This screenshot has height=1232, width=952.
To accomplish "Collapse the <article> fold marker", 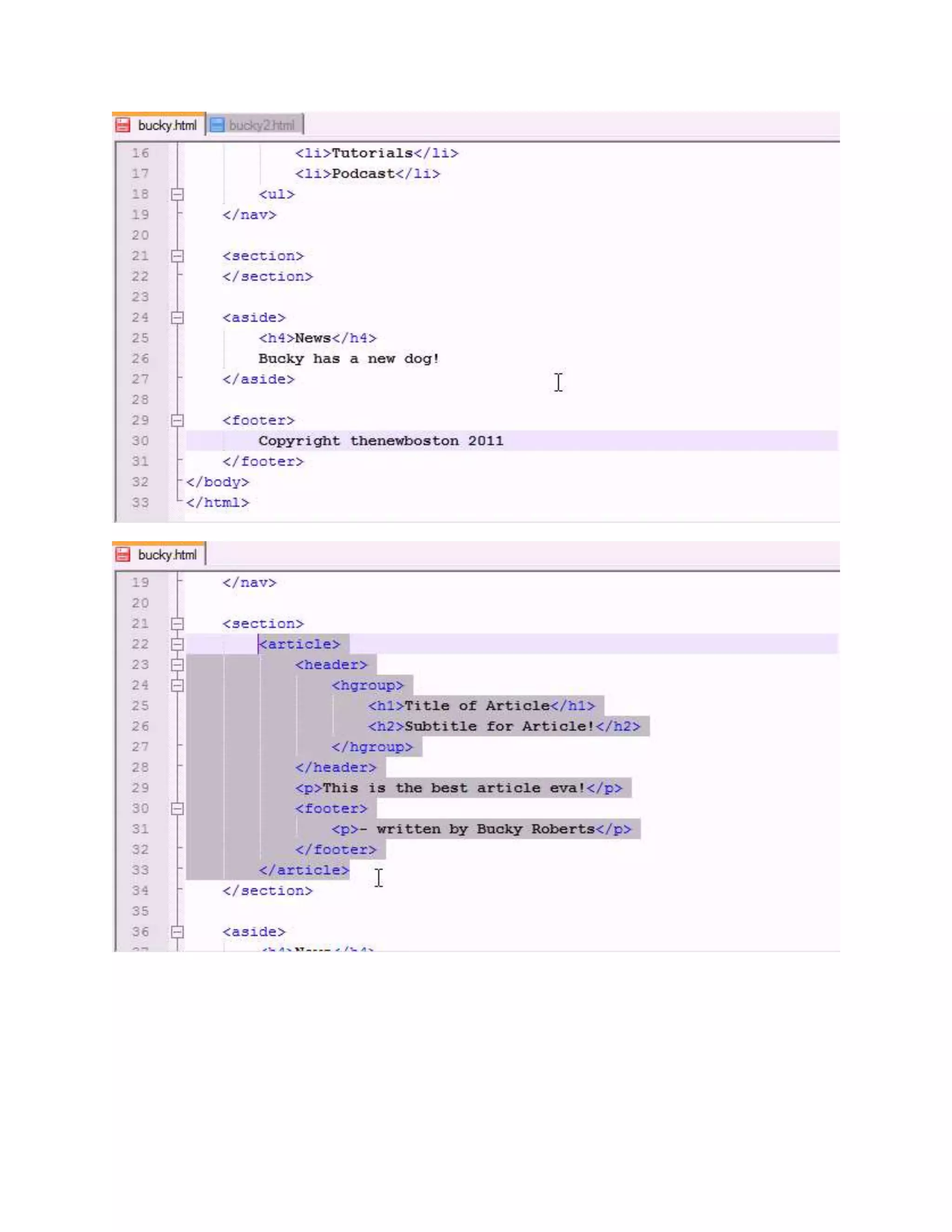I will (x=177, y=644).
